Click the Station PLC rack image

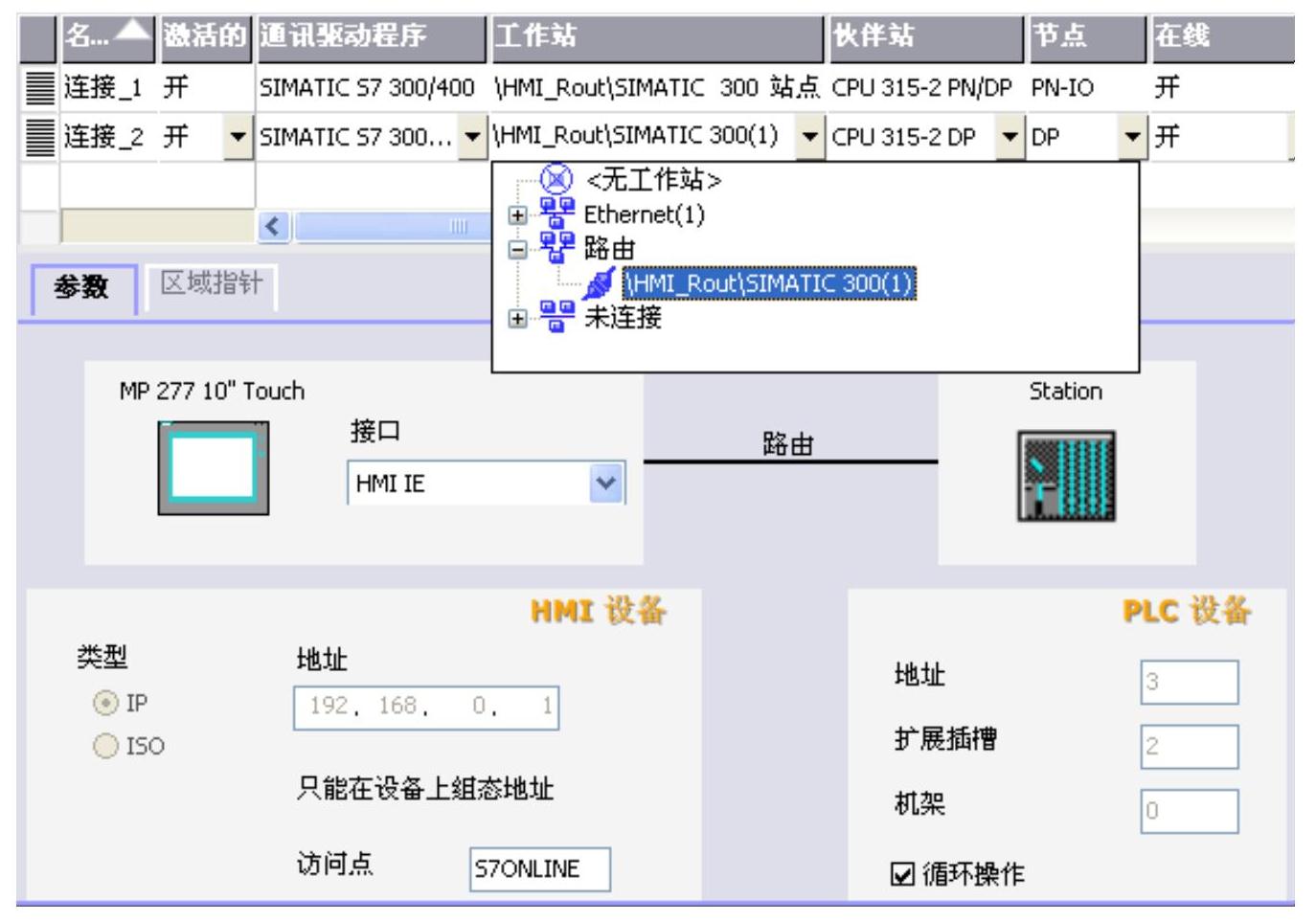1066,476
